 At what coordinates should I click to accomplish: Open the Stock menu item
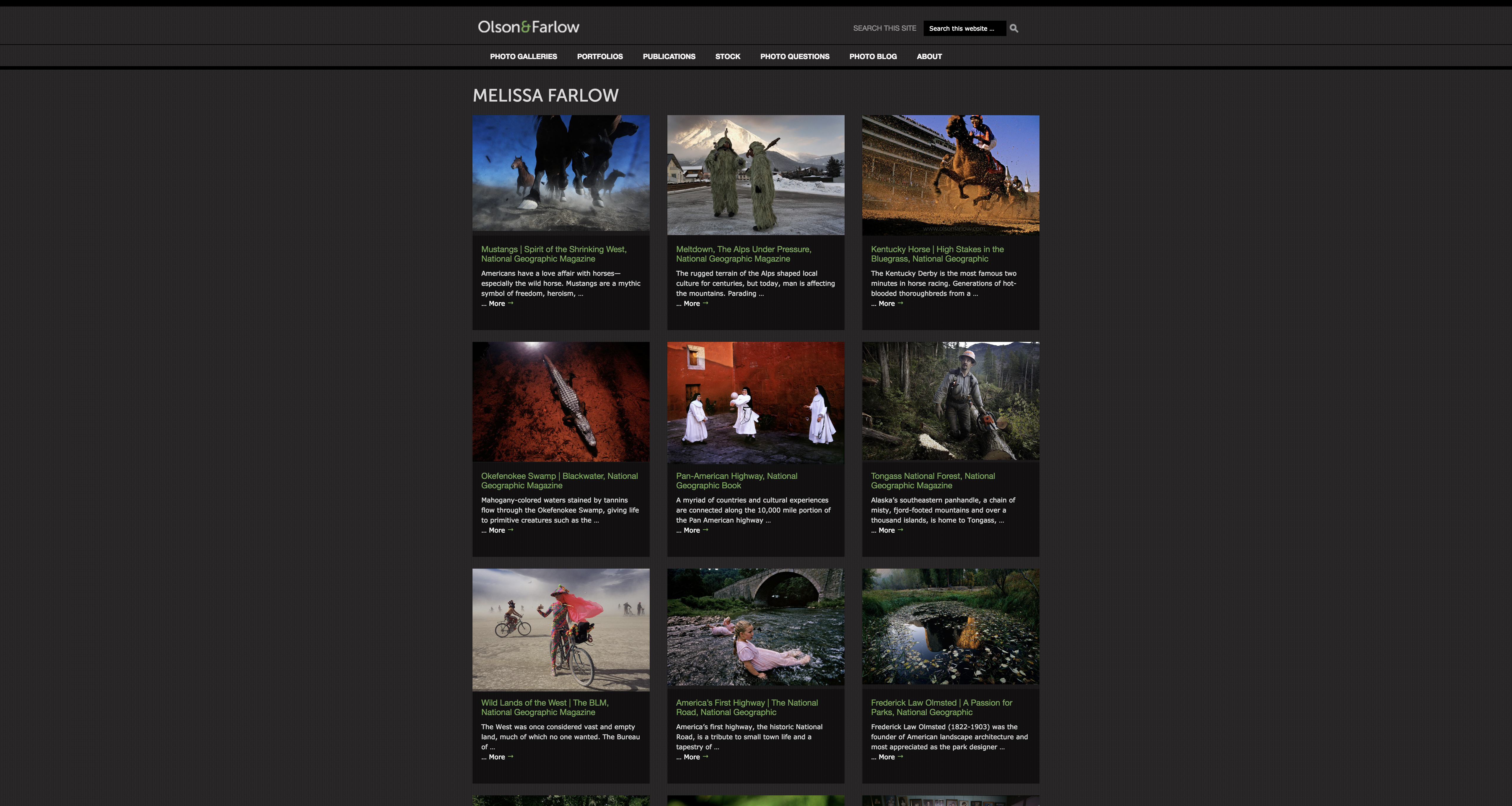[x=727, y=56]
